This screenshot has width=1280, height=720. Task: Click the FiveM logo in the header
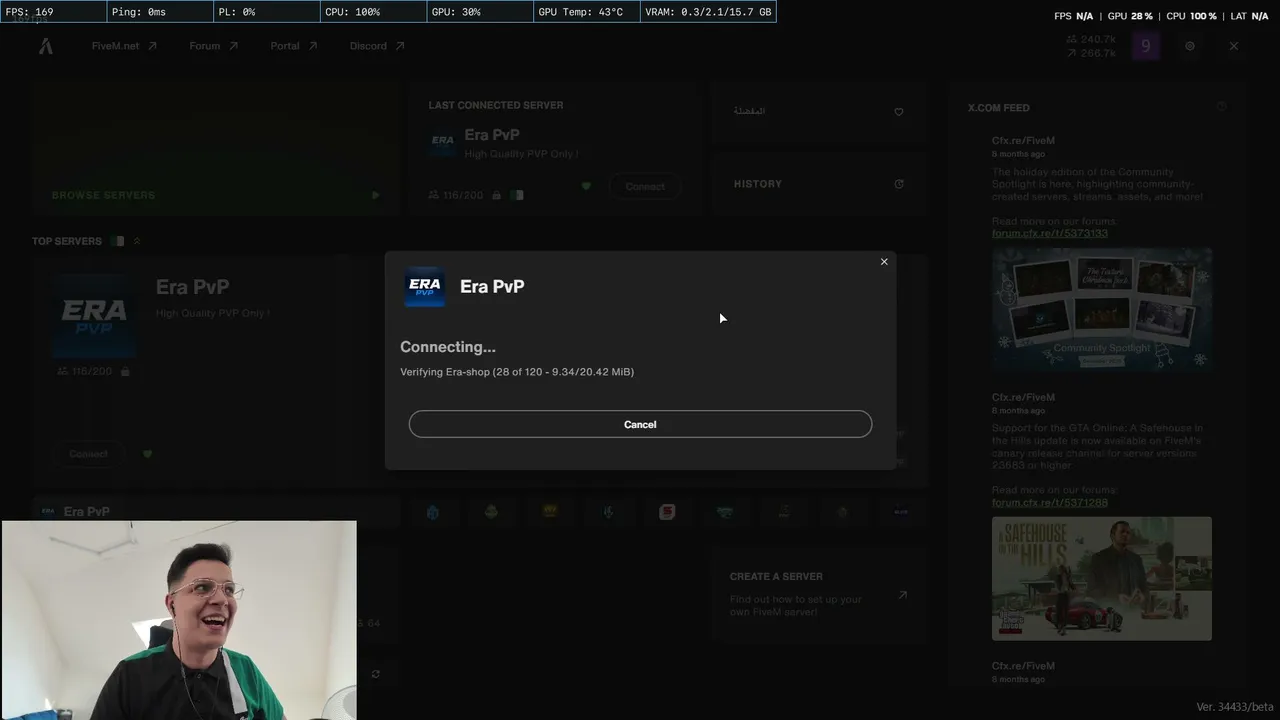pos(46,46)
